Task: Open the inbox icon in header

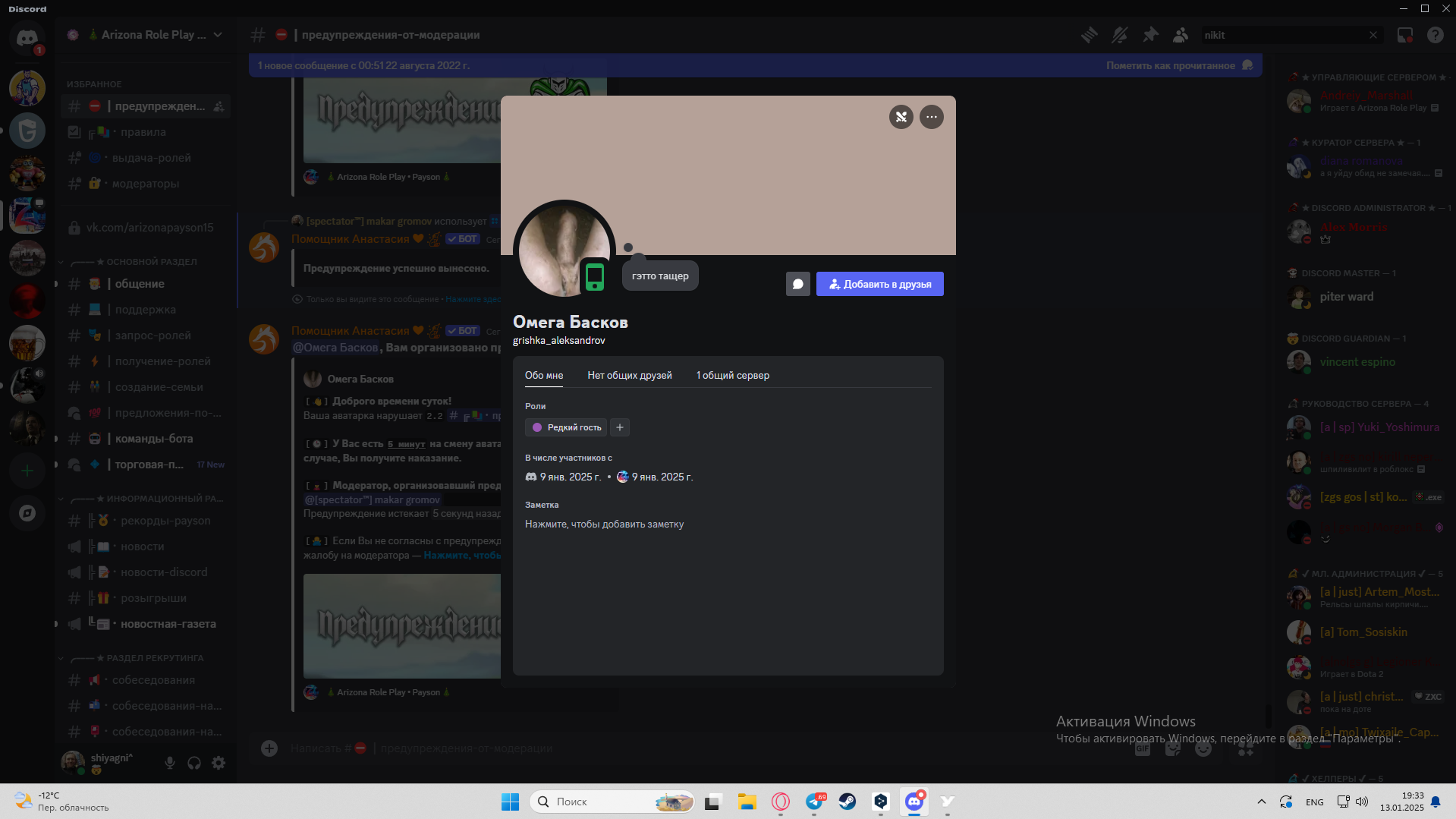Action: coord(1405,35)
